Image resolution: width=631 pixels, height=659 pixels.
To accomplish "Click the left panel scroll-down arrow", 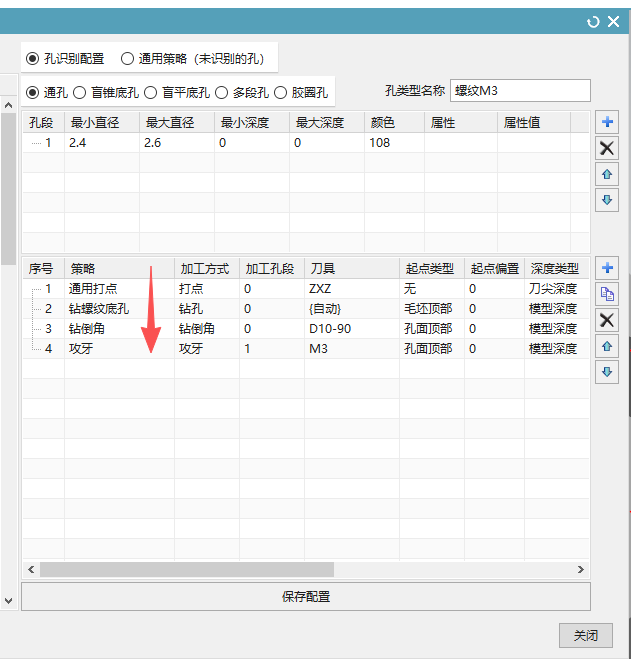I will pyautogui.click(x=8, y=601).
